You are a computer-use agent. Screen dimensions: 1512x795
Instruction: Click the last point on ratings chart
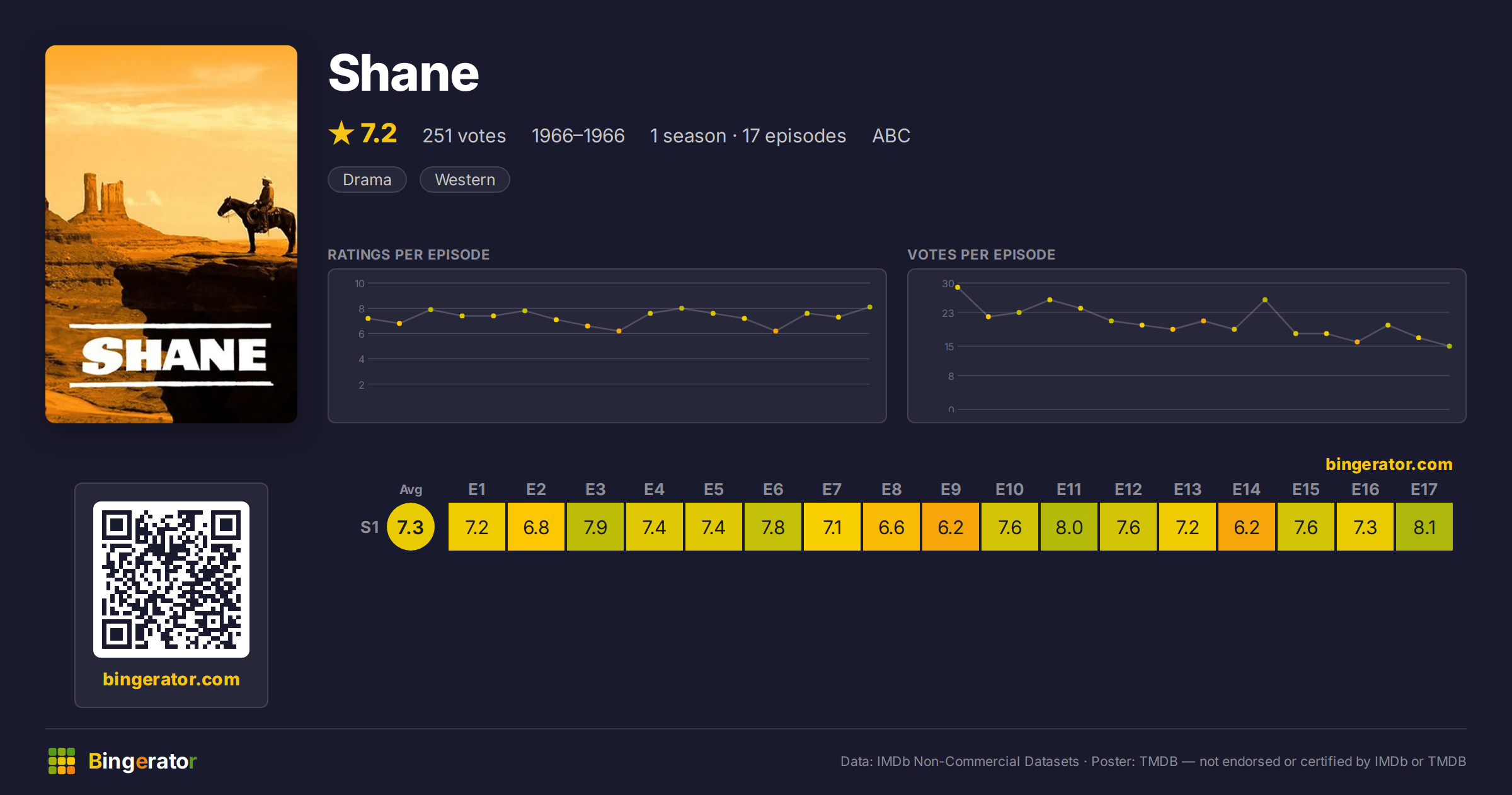(x=870, y=307)
